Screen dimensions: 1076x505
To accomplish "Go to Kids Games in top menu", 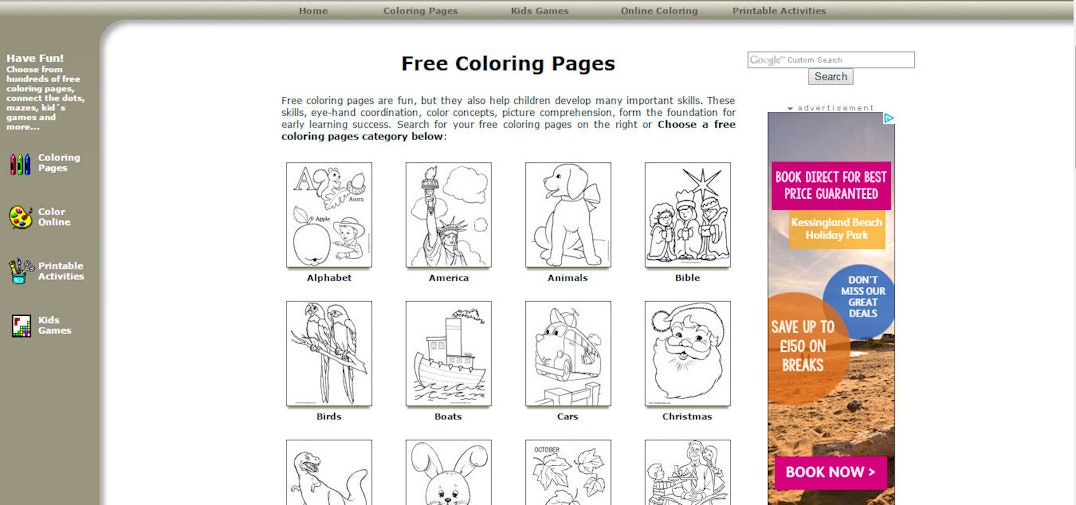I will point(539,11).
